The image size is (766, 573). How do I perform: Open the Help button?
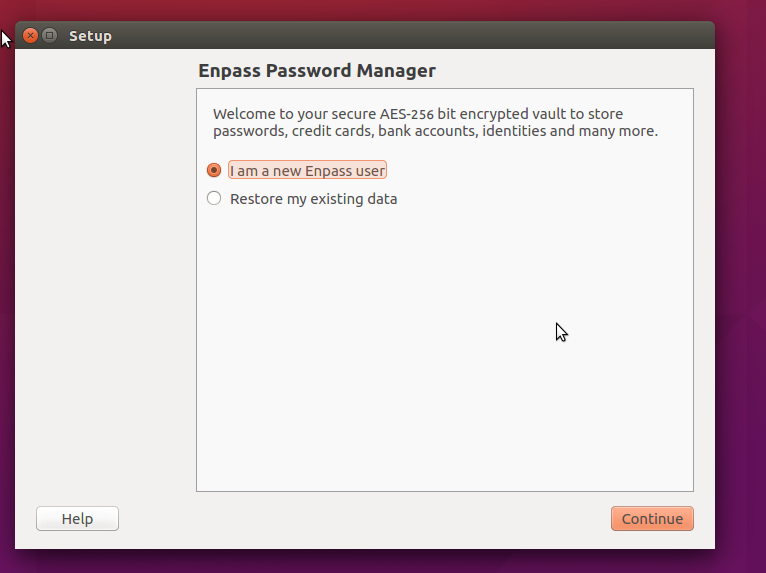(77, 518)
